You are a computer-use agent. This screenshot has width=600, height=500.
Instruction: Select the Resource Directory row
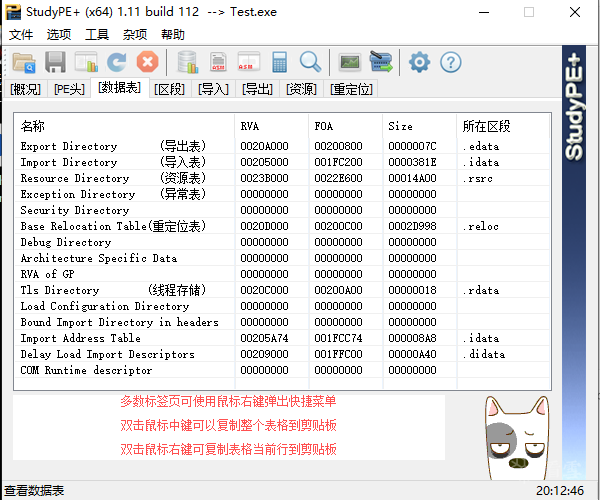[x=282, y=178]
